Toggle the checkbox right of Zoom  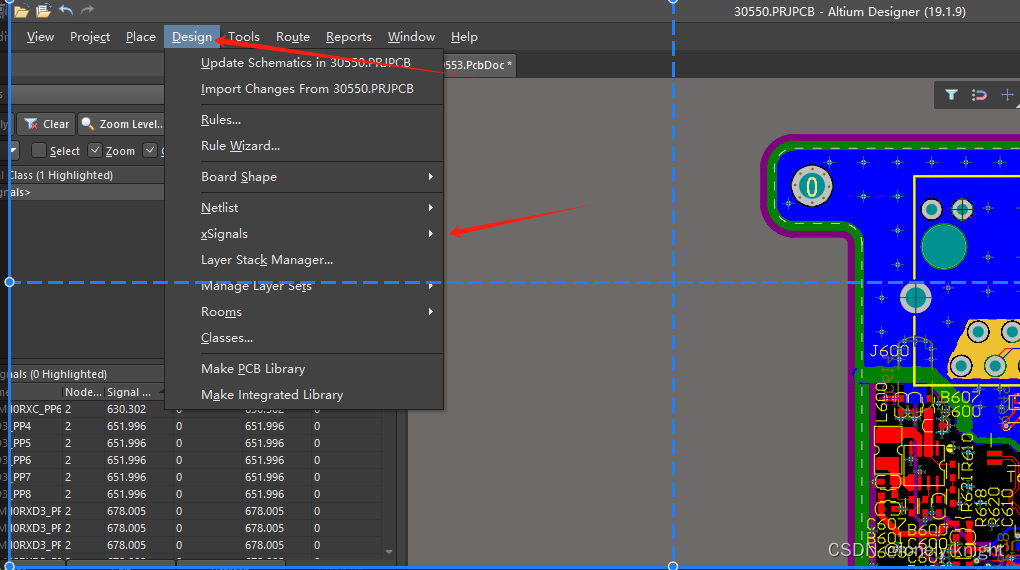[x=150, y=150]
